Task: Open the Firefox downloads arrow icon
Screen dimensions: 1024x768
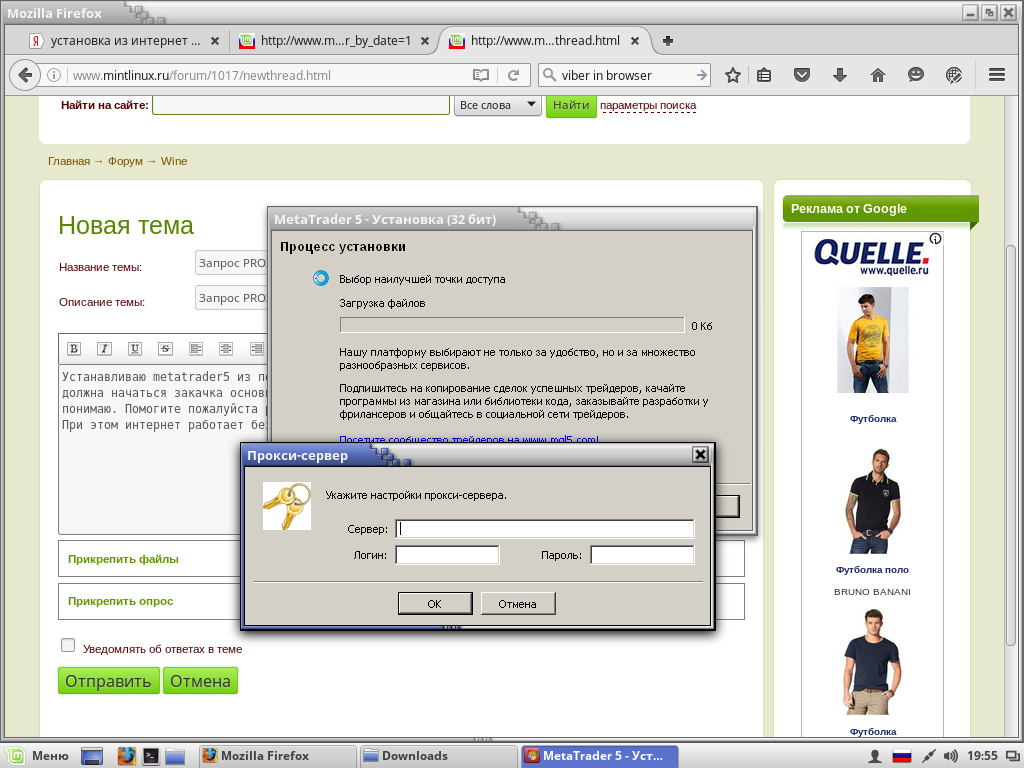Action: point(840,75)
